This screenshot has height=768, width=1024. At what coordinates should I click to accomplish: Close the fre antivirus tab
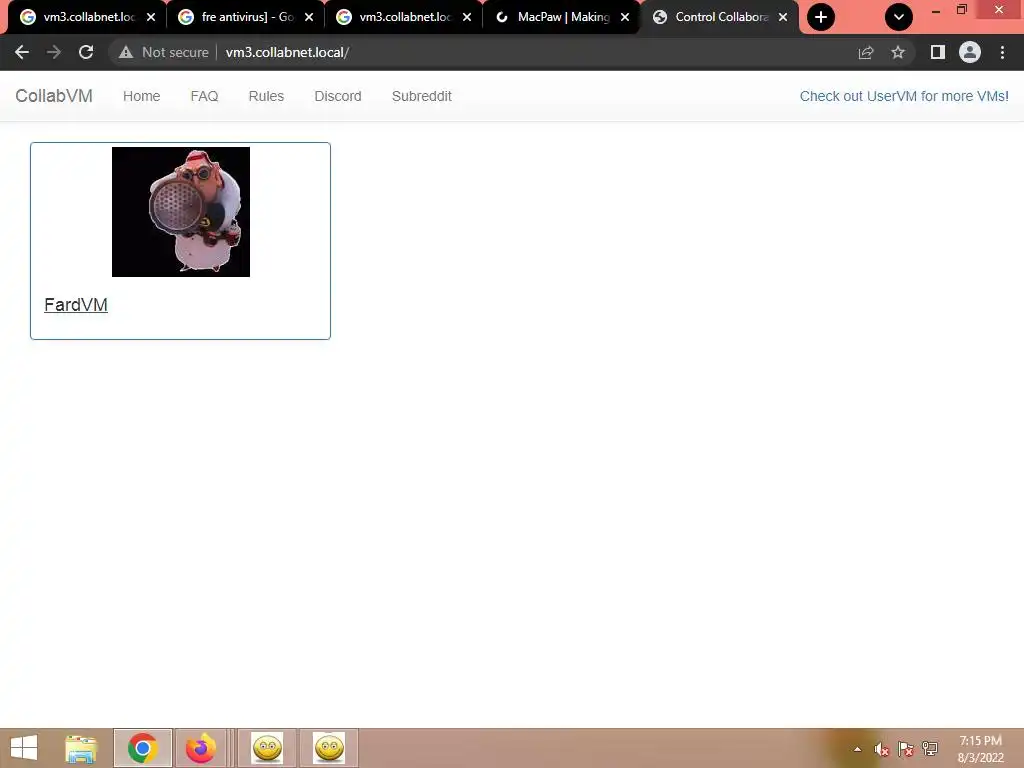click(309, 17)
